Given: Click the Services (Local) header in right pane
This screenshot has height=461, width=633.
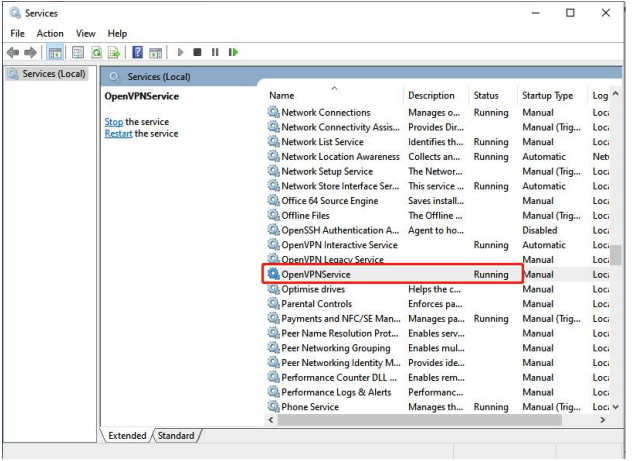Looking at the screenshot, I should (x=159, y=77).
